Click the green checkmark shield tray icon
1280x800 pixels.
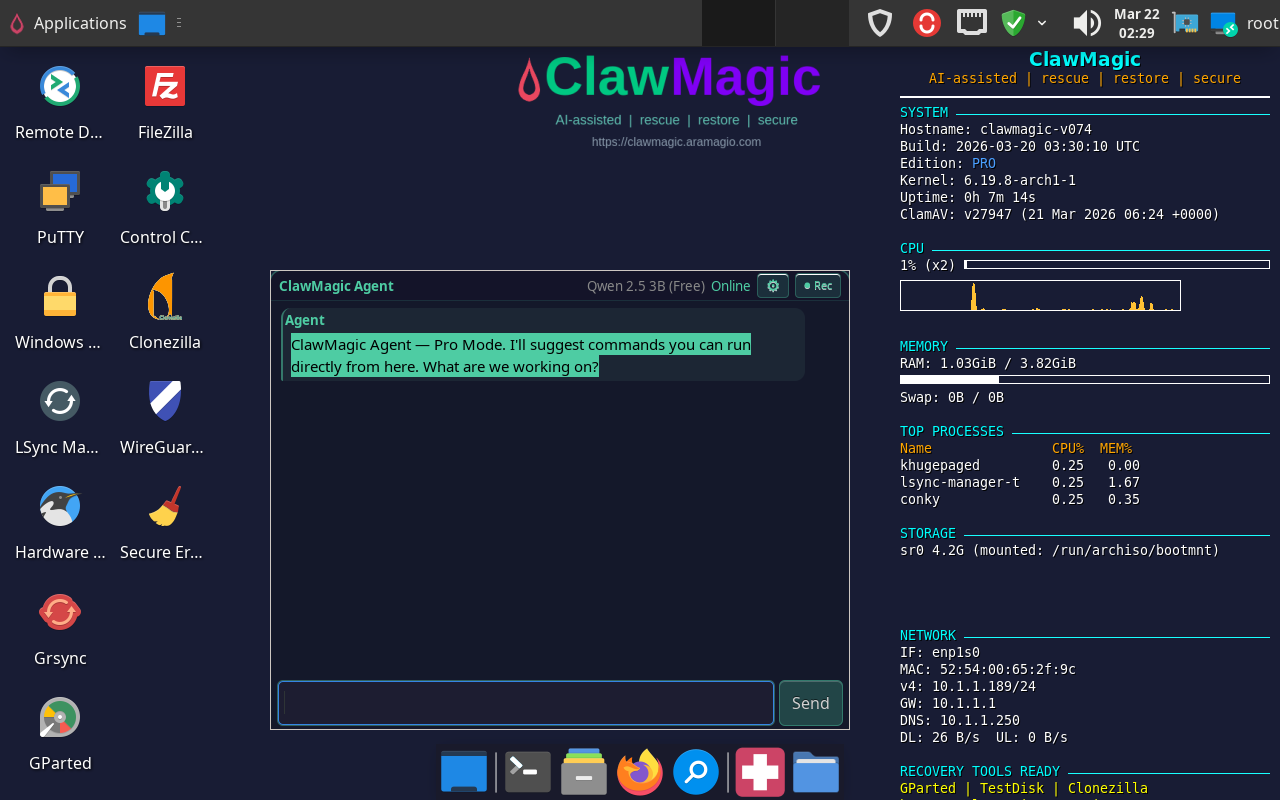tap(1014, 23)
